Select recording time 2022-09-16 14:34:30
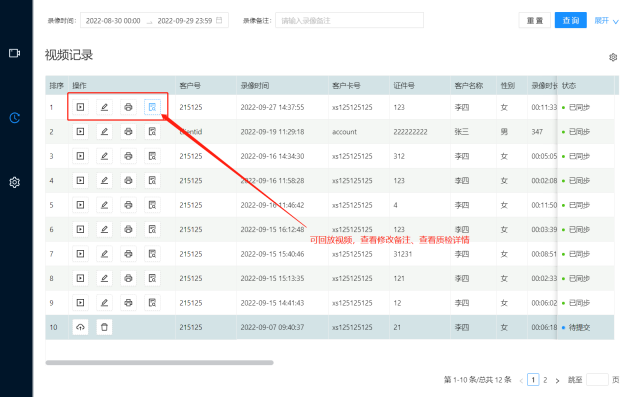Screen dimensions: 630x397 [272, 156]
